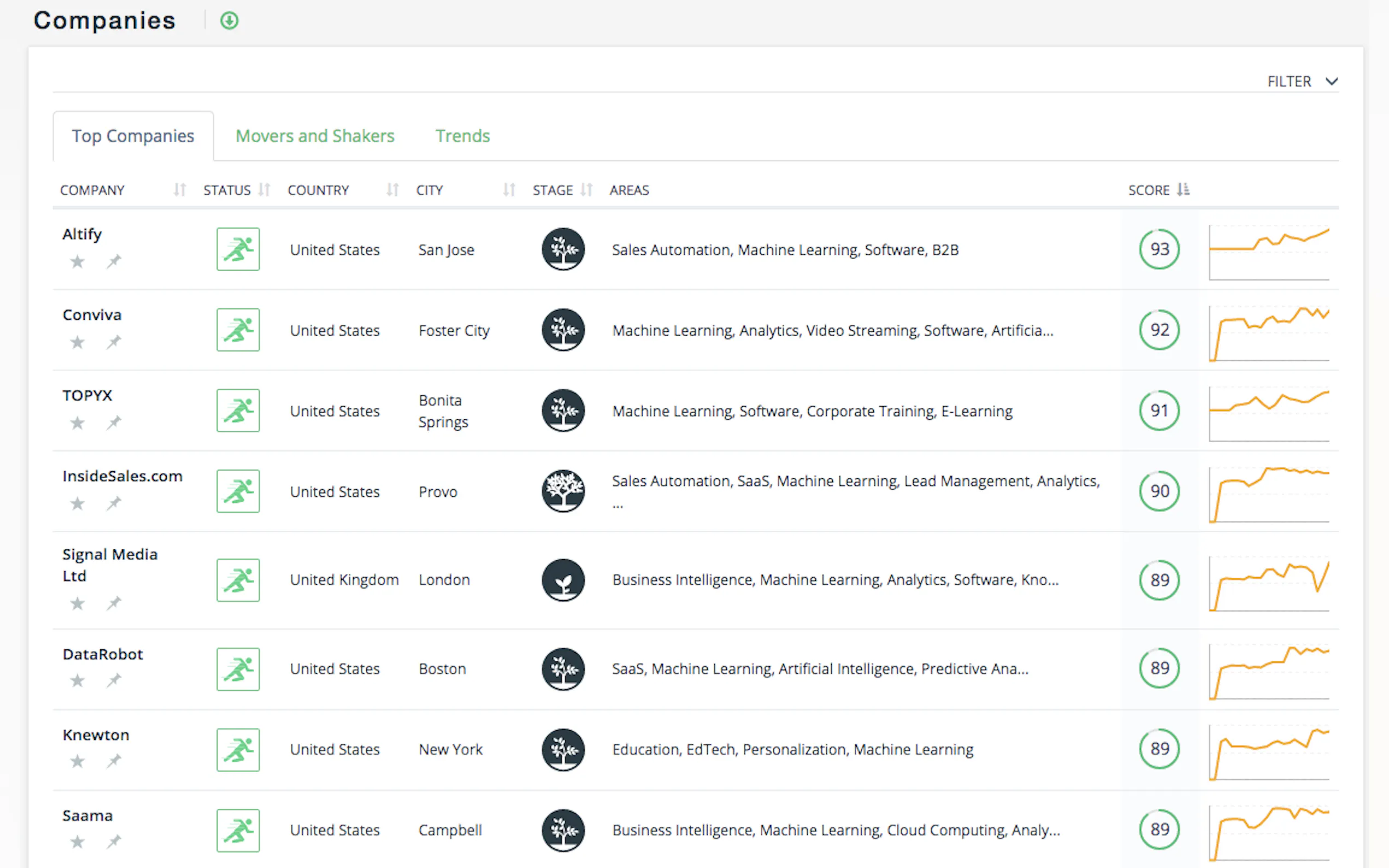Open the TOPYX company link
This screenshot has height=868, width=1389.
(87, 395)
